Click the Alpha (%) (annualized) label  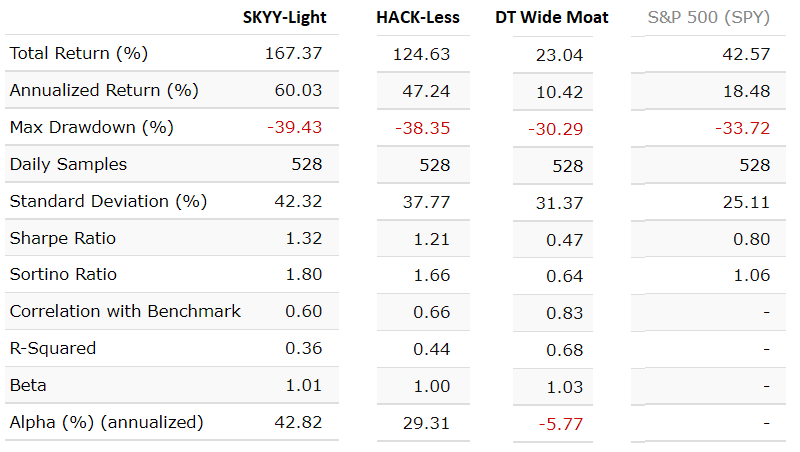(x=106, y=422)
